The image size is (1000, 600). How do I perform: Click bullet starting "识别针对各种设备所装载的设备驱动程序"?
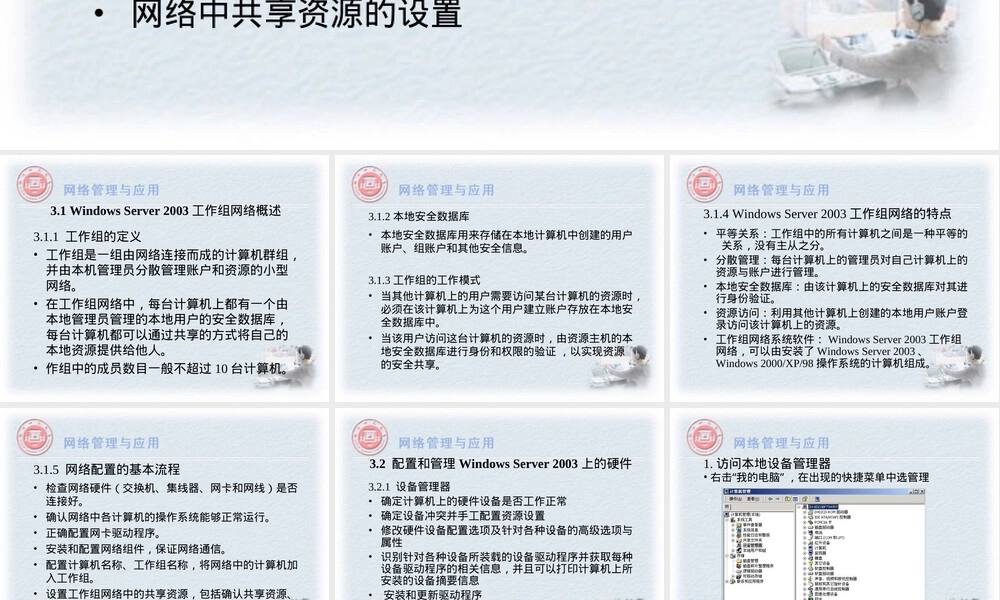coord(506,569)
